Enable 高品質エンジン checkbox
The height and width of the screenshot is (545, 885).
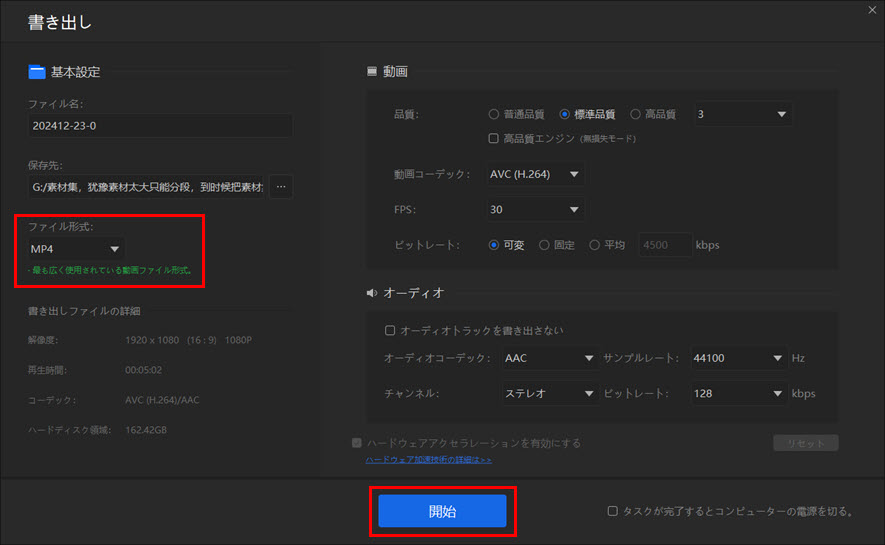(494, 138)
